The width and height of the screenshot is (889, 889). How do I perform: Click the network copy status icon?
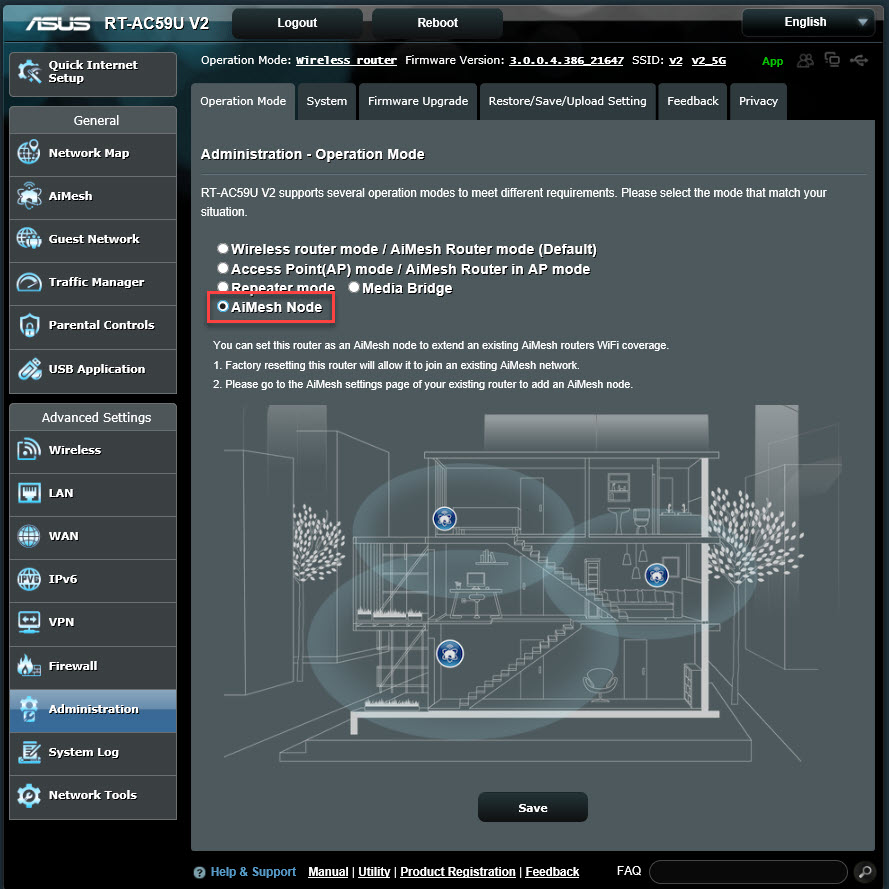(832, 60)
